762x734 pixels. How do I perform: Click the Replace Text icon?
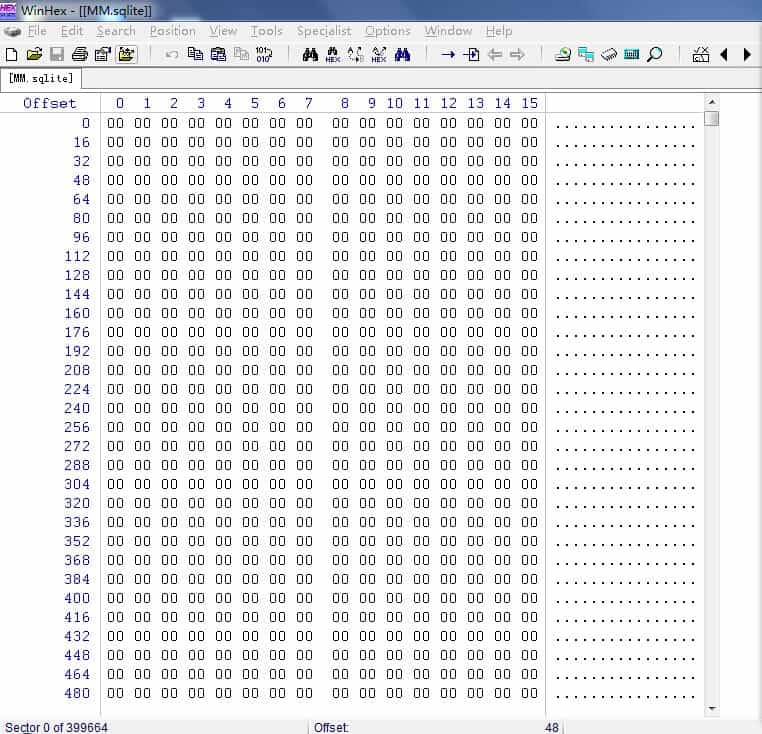click(x=355, y=54)
